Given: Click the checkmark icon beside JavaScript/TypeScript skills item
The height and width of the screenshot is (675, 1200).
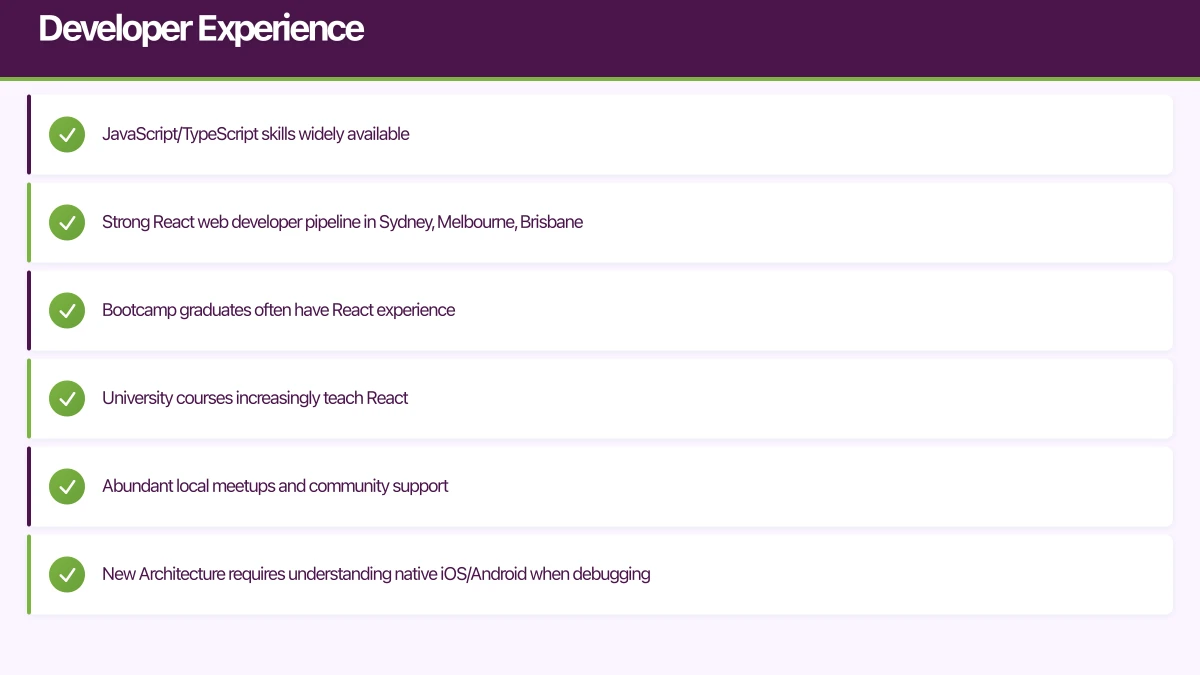Looking at the screenshot, I should point(67,134).
